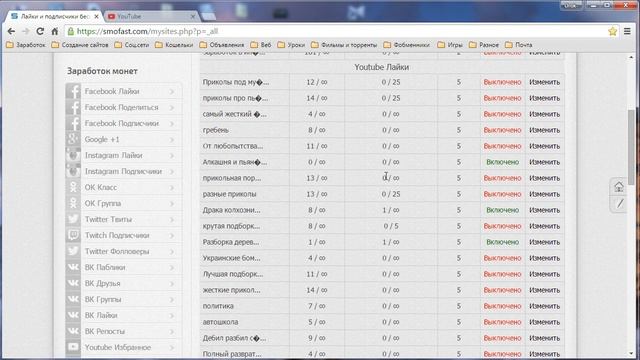Go to the browser home page icon
The width and height of the screenshot is (640, 360).
[x=55, y=31]
